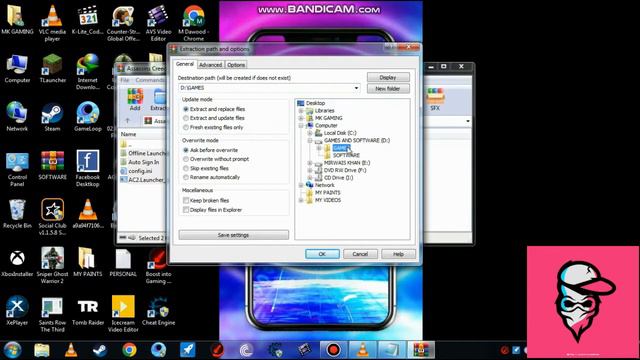Launch Social Club desktop shortcut
This screenshot has width=640, height=360.
pyautogui.click(x=52, y=217)
